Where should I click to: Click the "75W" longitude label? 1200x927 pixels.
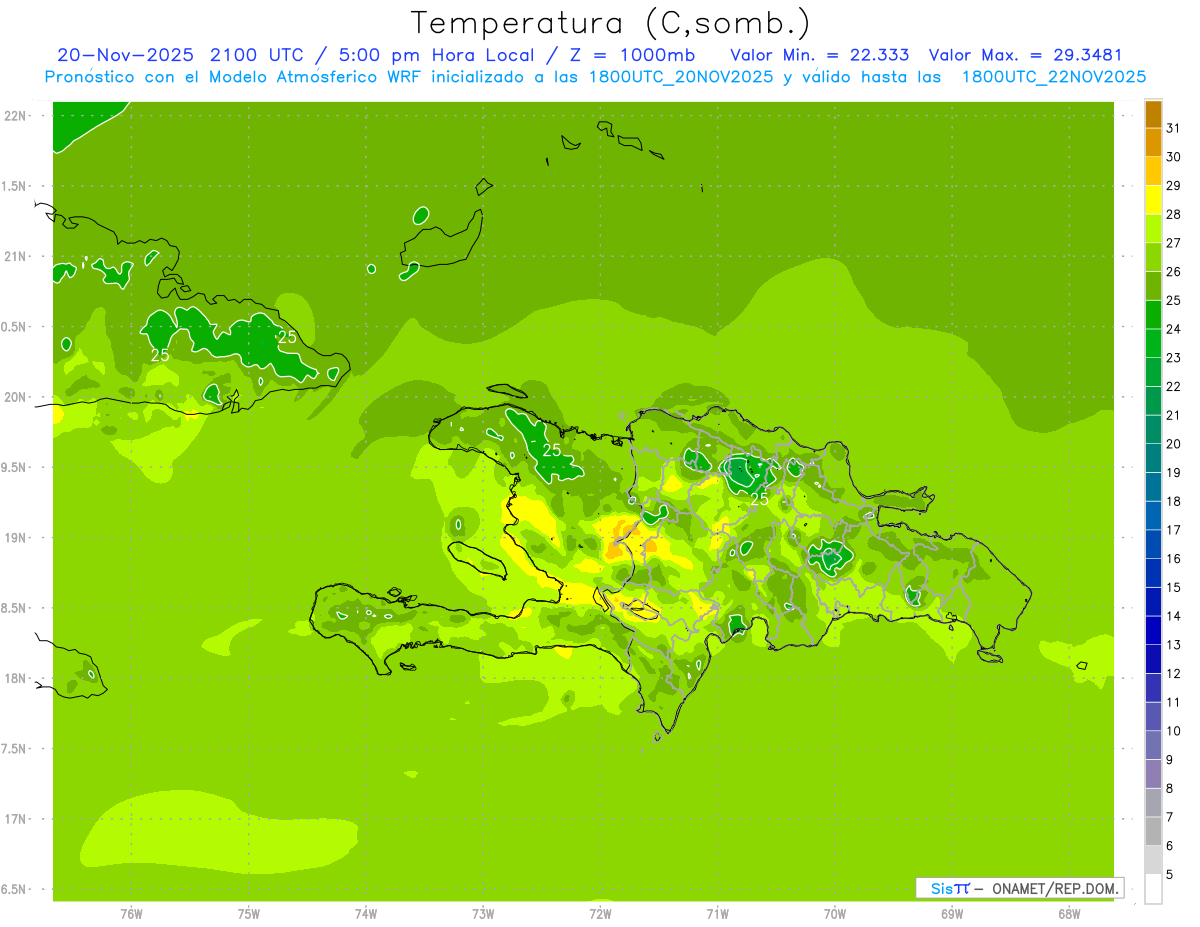[x=249, y=914]
